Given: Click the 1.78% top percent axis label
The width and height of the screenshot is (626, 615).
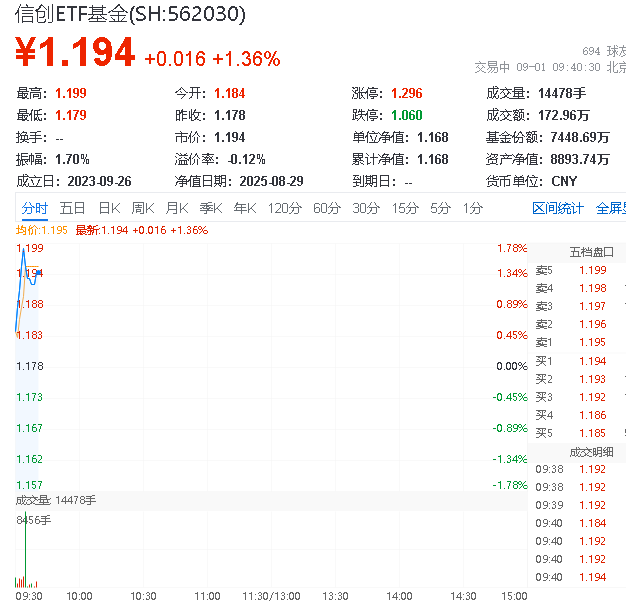Looking at the screenshot, I should [x=512, y=248].
